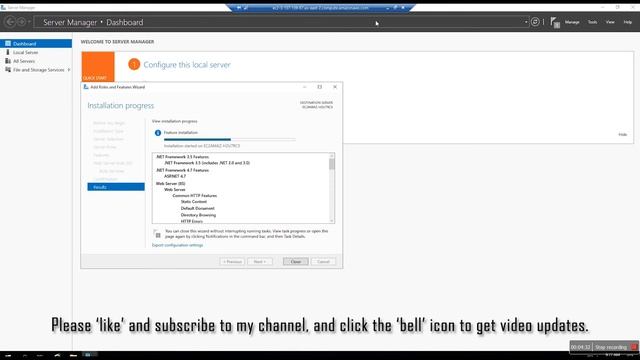Open the View menu
This screenshot has height=360, width=640.
610,22
